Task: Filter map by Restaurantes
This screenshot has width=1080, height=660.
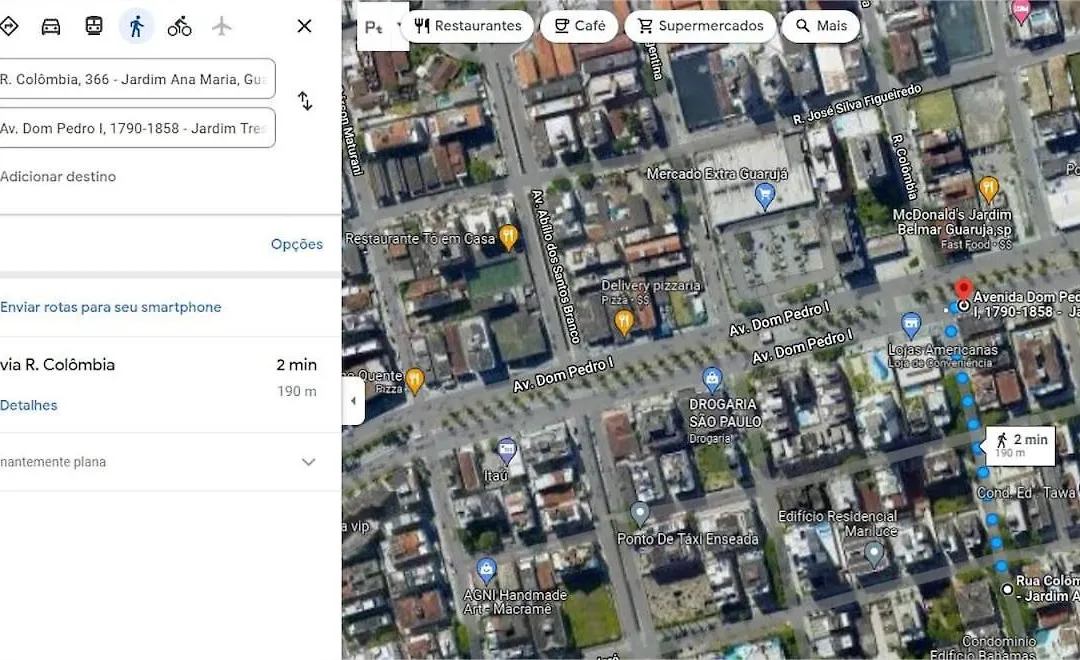Action: [468, 26]
